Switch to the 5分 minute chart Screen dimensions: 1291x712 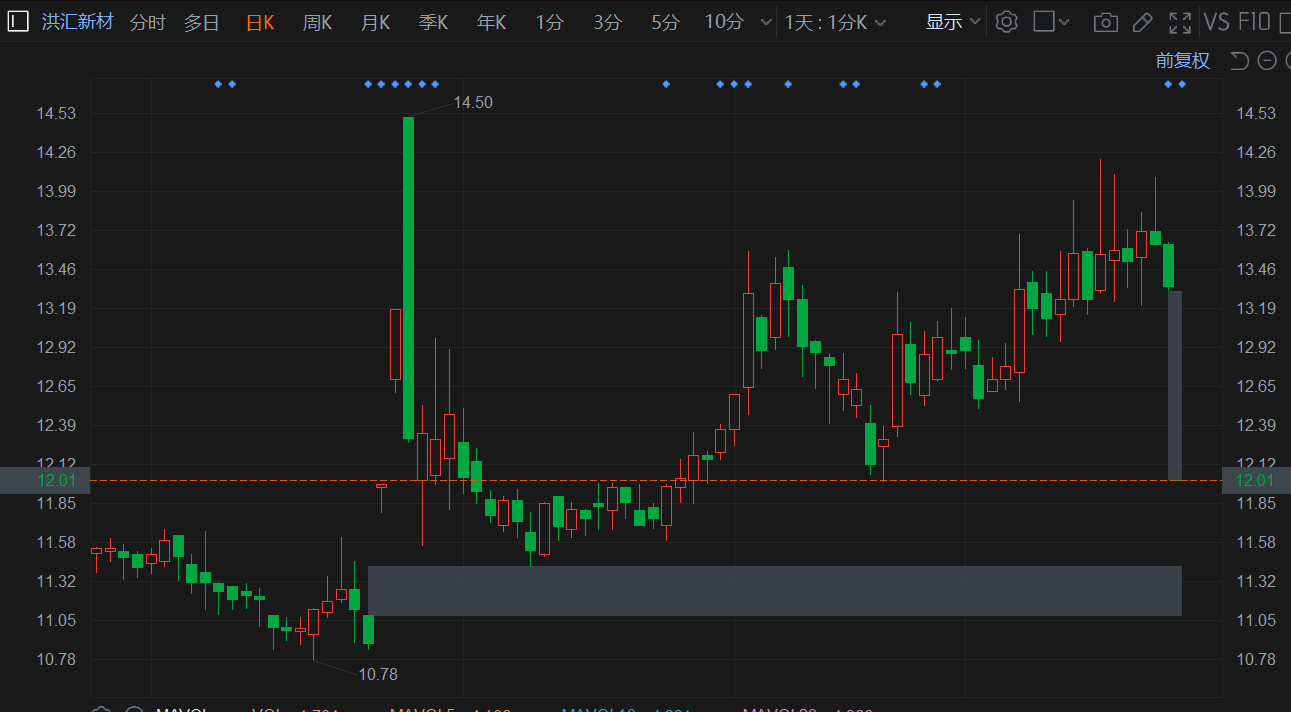665,22
